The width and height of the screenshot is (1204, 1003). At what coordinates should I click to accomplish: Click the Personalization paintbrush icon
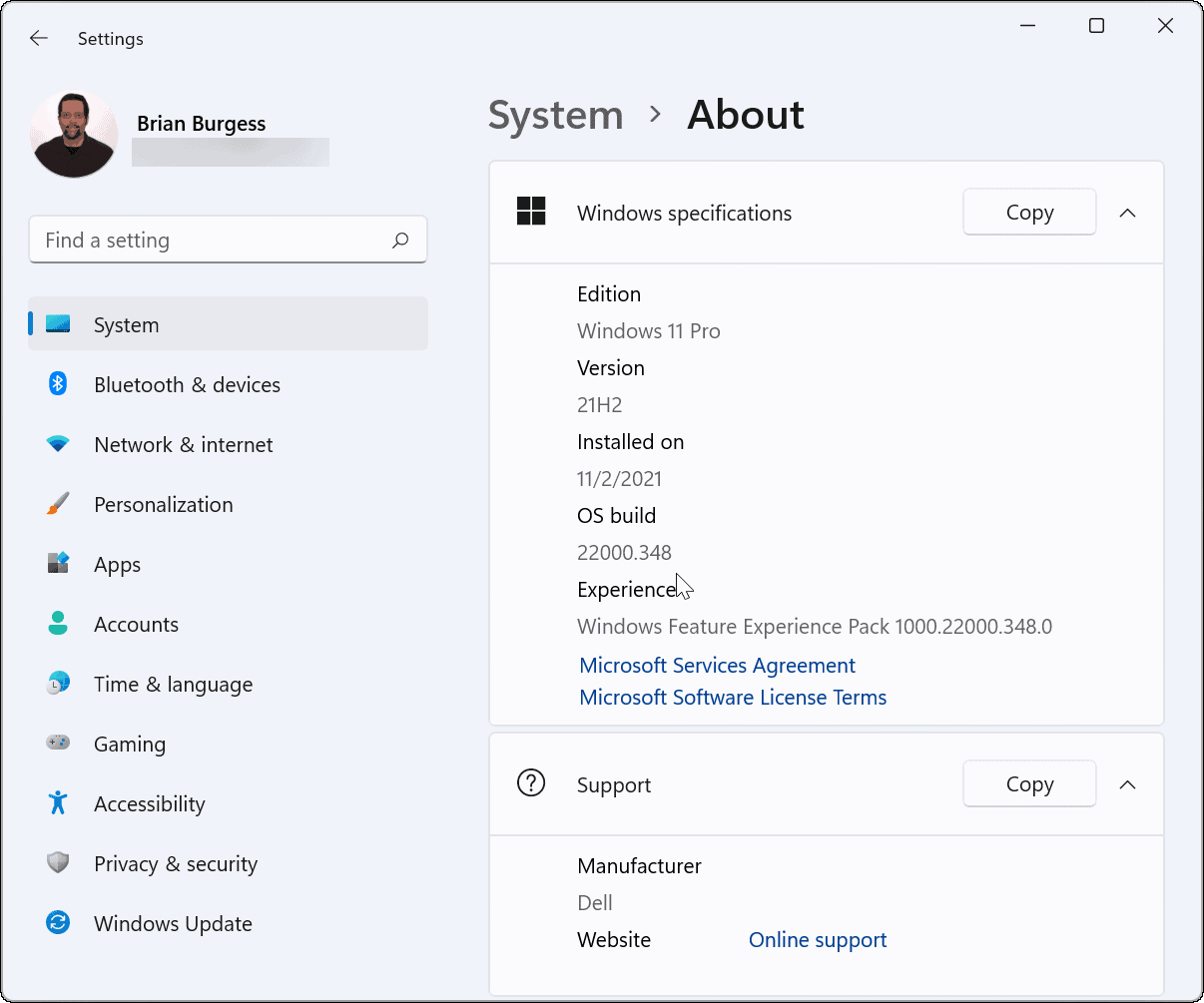tap(58, 504)
